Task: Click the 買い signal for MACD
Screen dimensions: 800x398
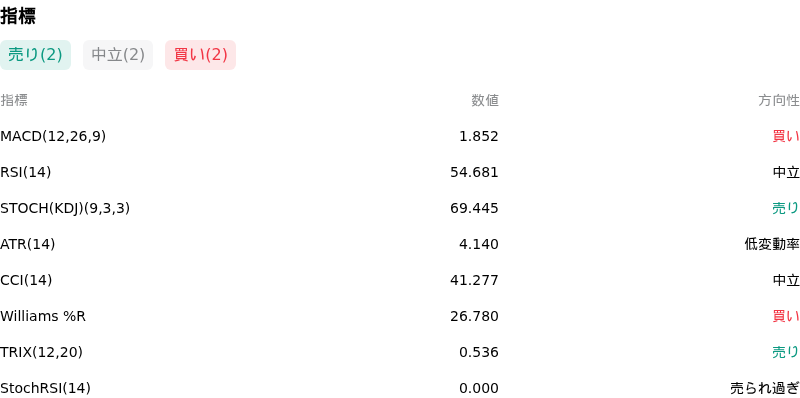Action: pyautogui.click(x=786, y=136)
